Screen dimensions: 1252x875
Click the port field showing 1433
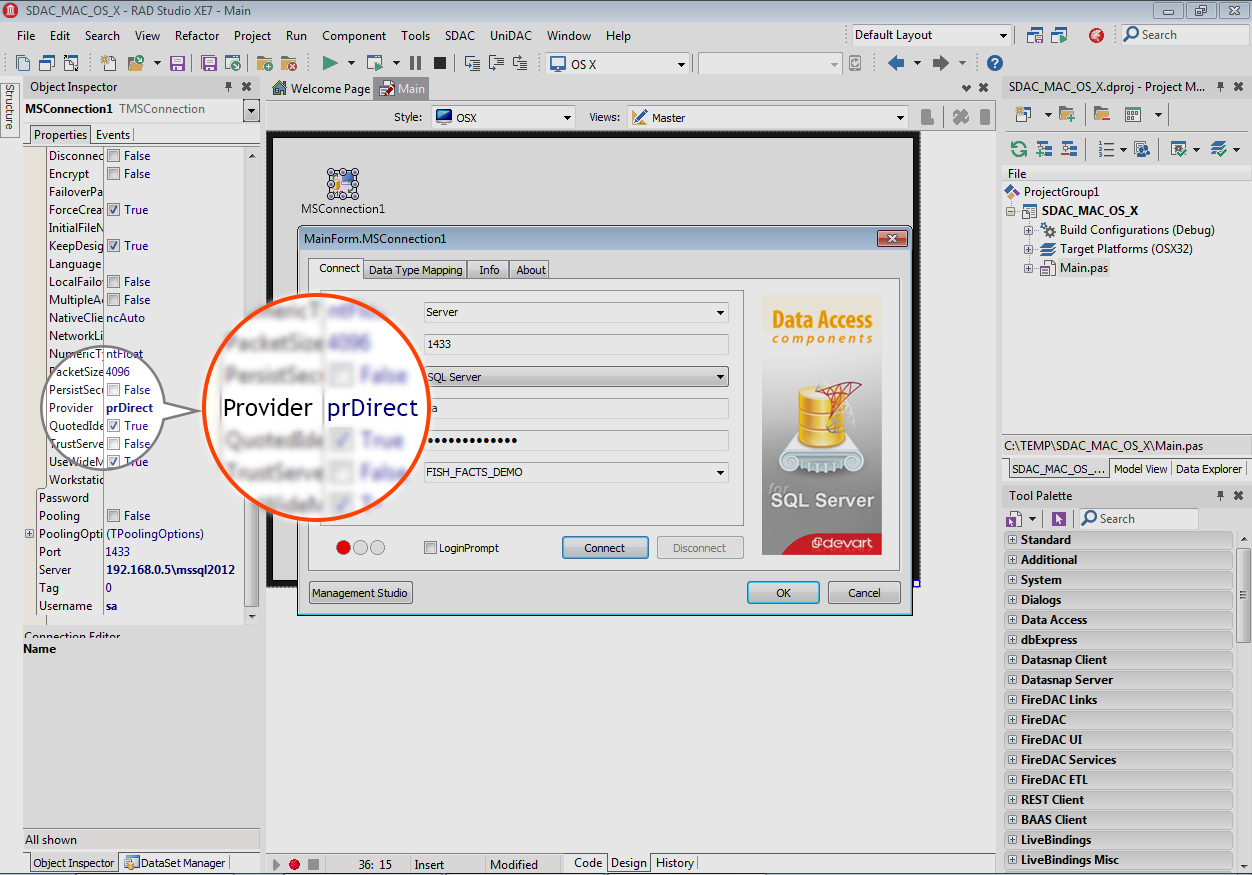coord(576,344)
